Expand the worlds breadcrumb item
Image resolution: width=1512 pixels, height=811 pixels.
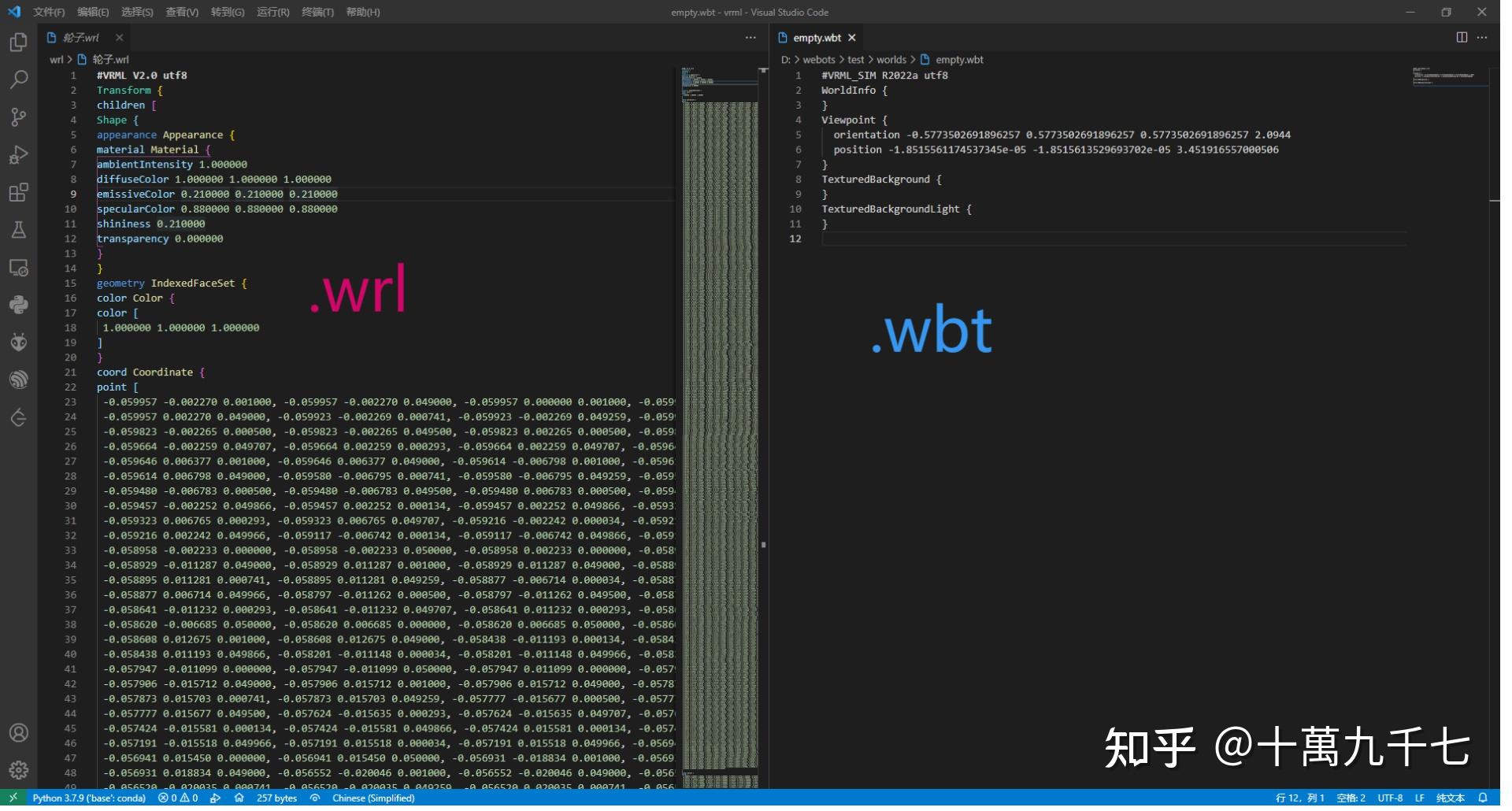click(891, 59)
